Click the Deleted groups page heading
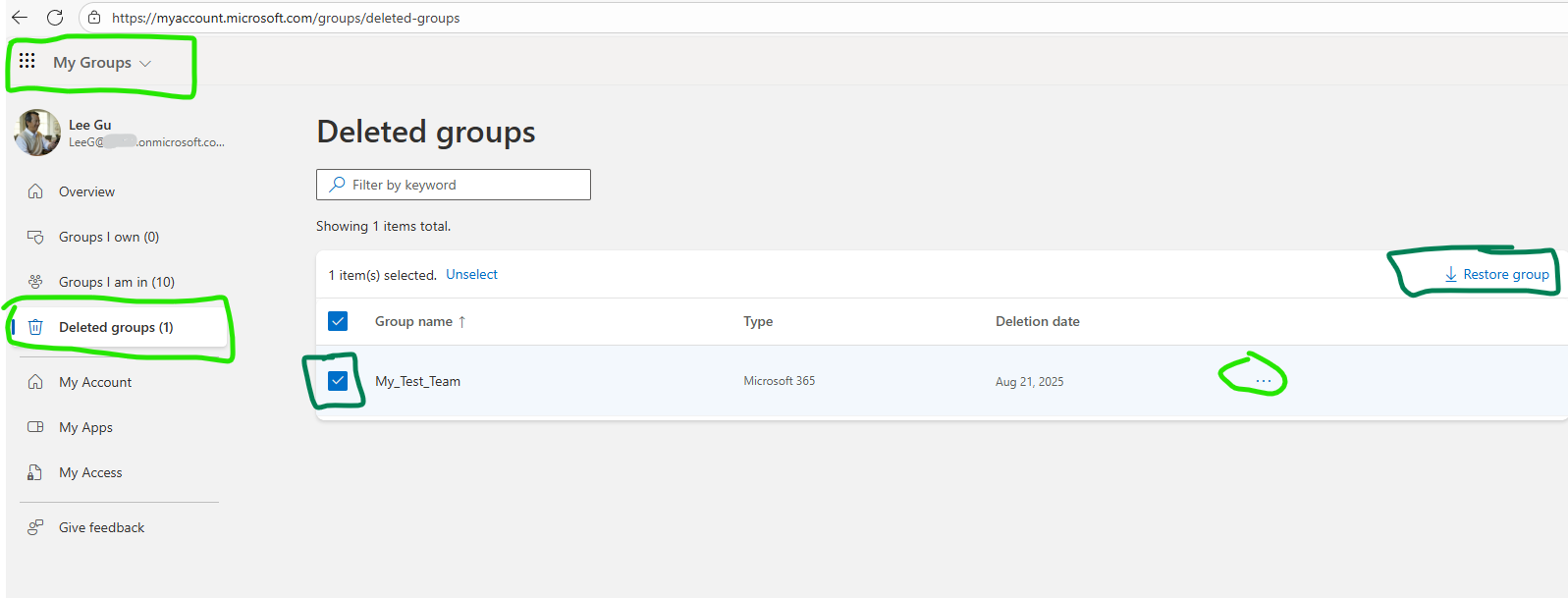1568x598 pixels. (x=426, y=132)
